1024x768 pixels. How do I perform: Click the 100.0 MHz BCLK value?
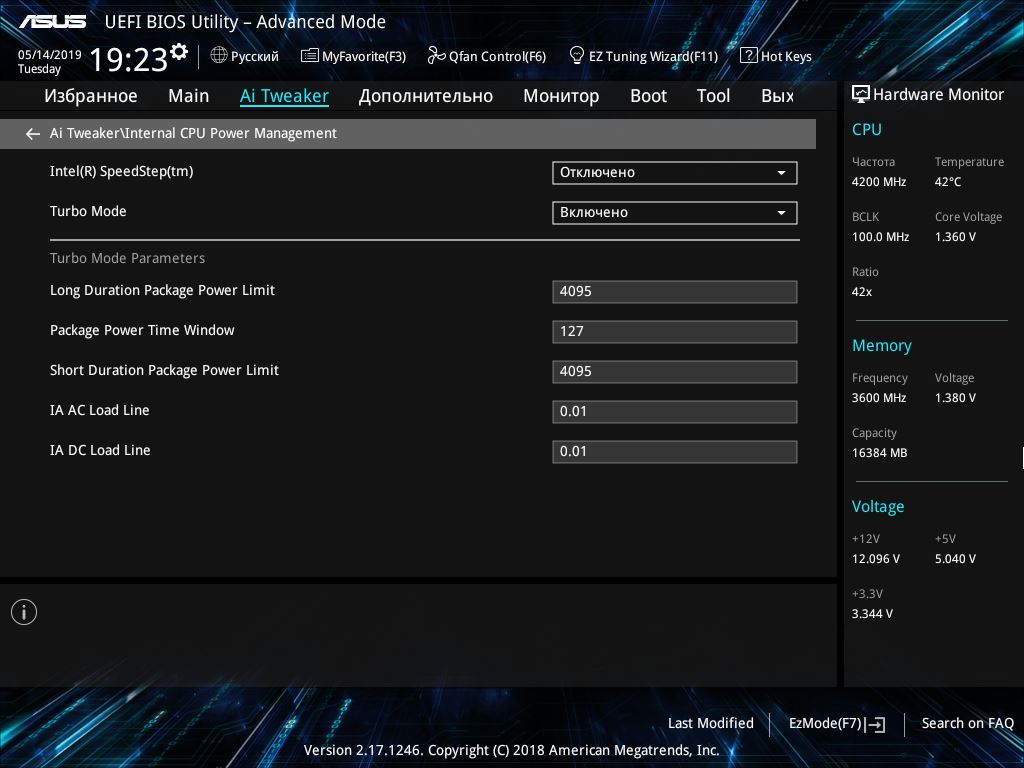(880, 237)
